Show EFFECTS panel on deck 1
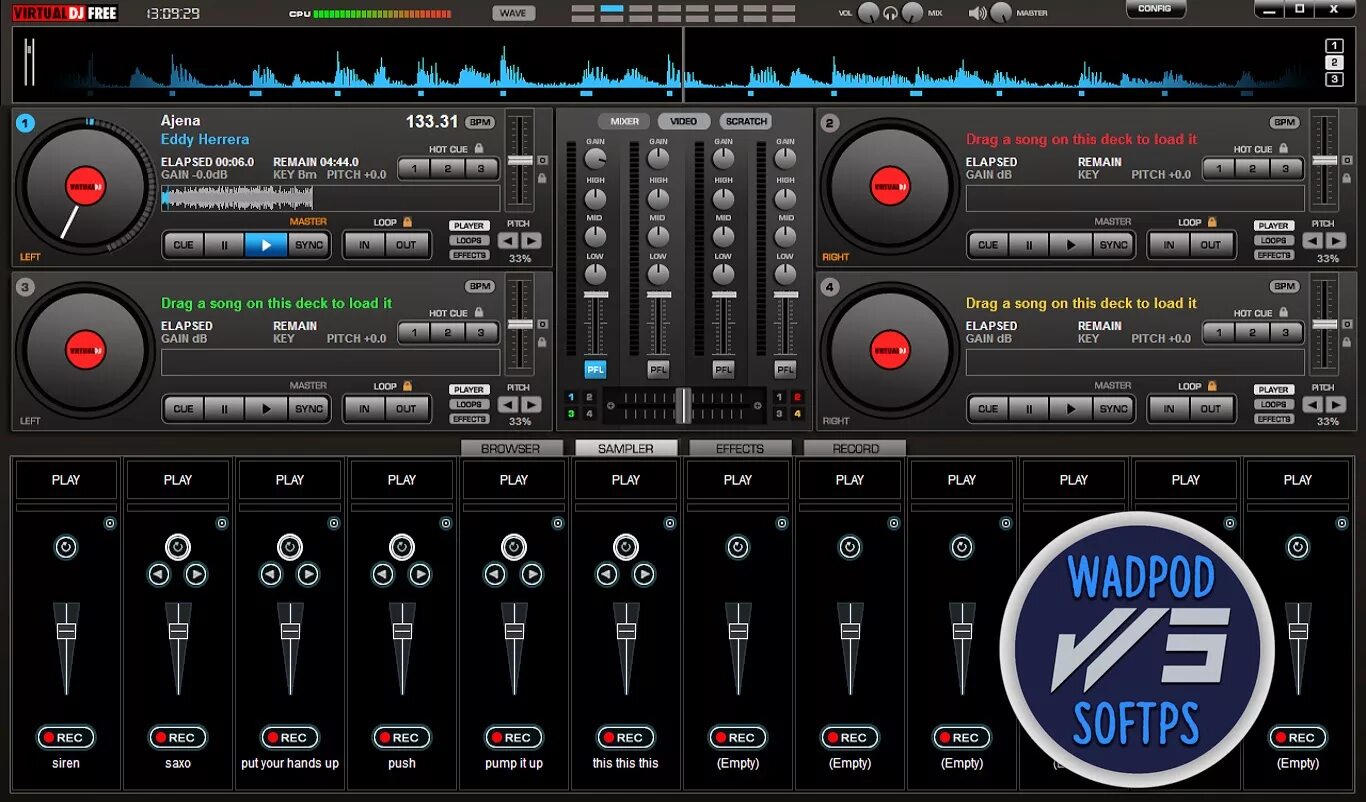The height and width of the screenshot is (802, 1366). (x=468, y=255)
